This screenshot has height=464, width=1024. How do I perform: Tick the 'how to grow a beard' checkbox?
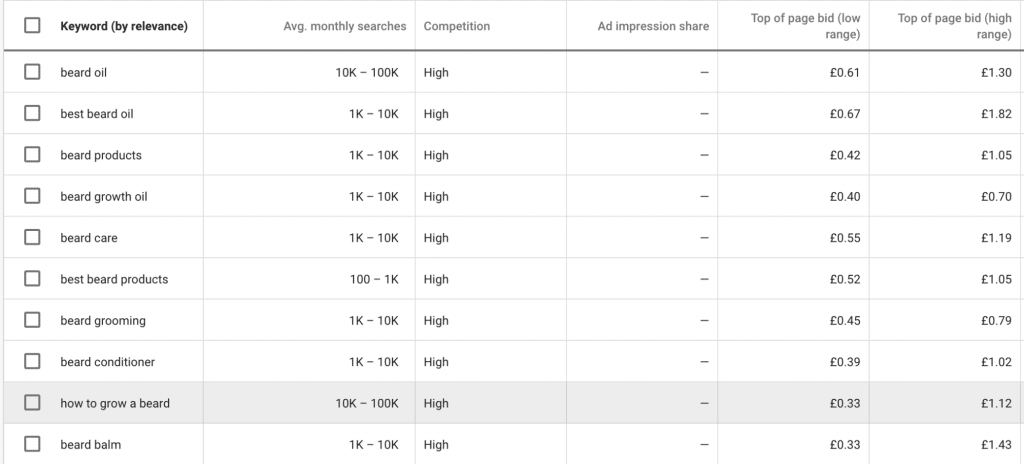(x=32, y=403)
